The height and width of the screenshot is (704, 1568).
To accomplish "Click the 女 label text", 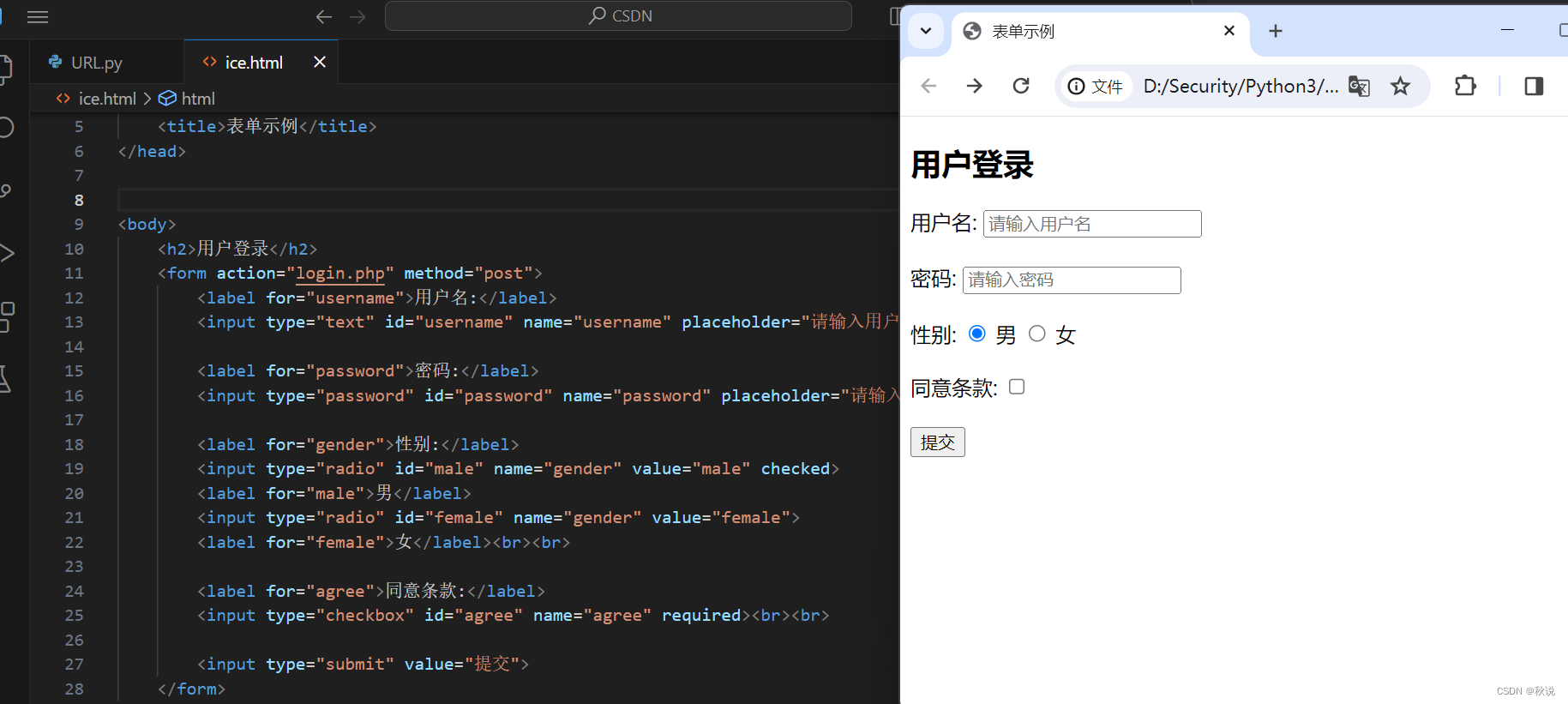I will click(x=1066, y=335).
